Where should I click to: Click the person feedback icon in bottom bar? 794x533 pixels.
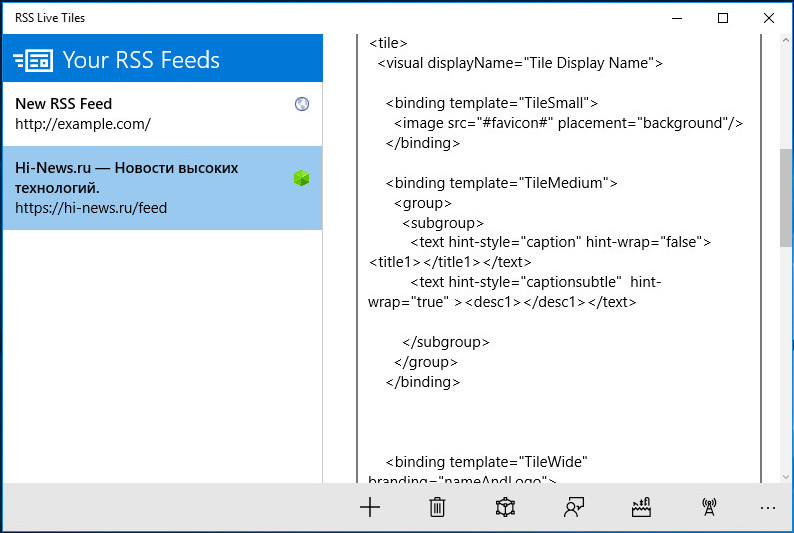coord(573,507)
